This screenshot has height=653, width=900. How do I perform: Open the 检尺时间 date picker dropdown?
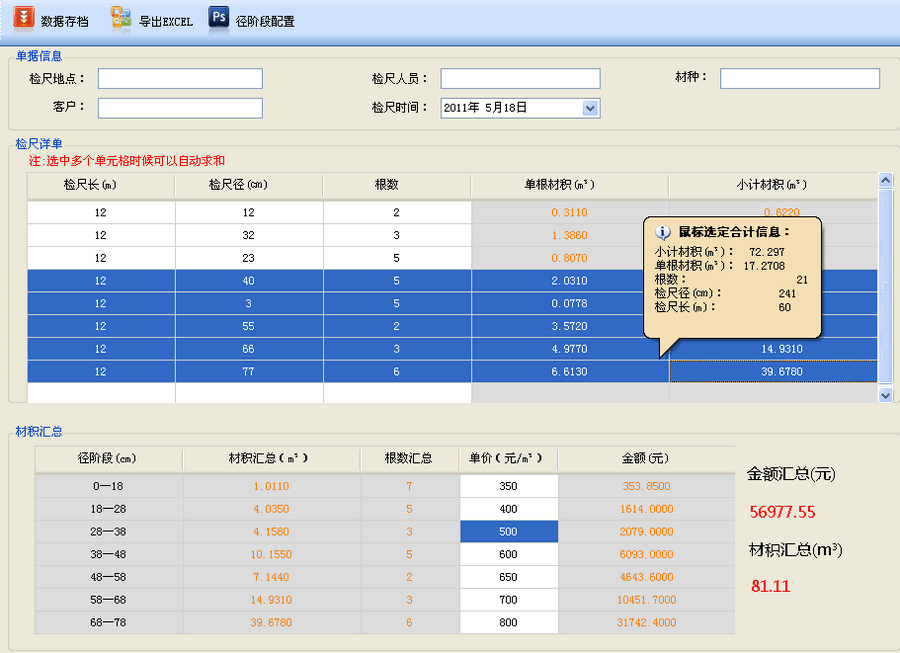590,109
